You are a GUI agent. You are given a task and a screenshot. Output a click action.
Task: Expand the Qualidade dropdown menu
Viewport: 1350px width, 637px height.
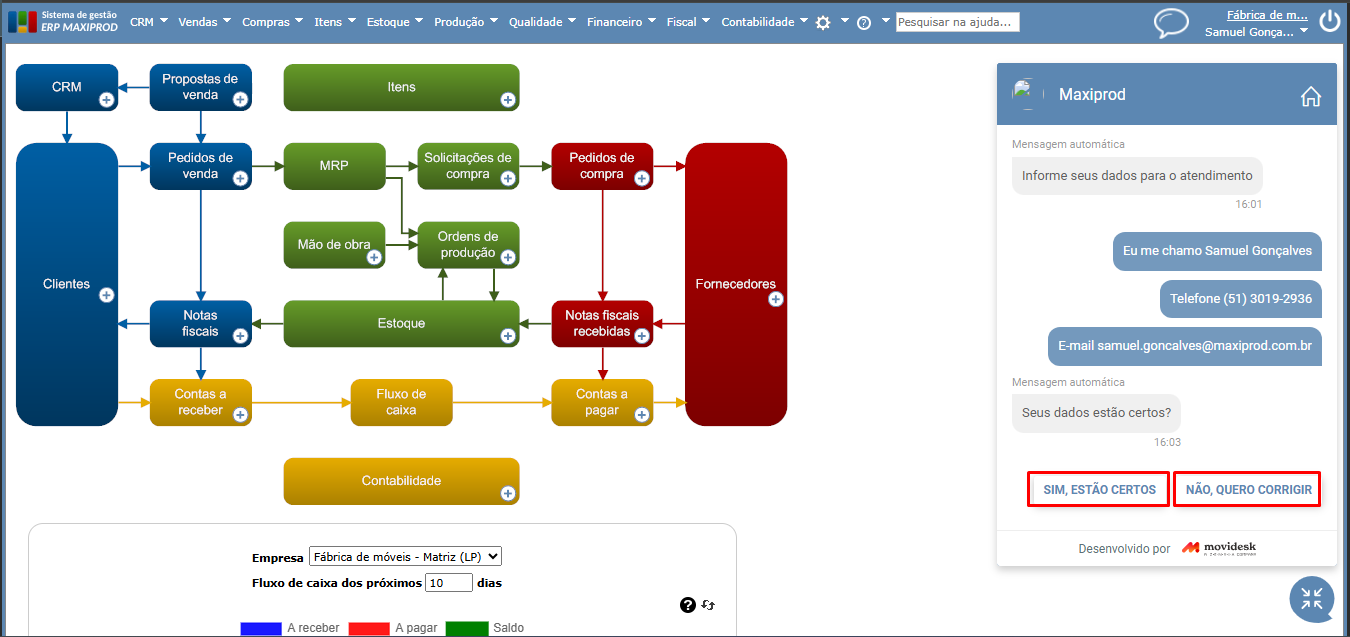pyautogui.click(x=543, y=22)
